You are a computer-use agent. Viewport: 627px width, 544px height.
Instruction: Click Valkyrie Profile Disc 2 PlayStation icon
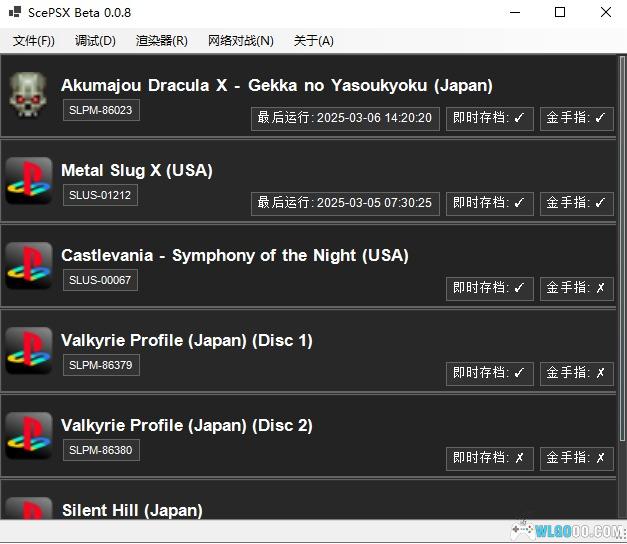click(x=29, y=436)
